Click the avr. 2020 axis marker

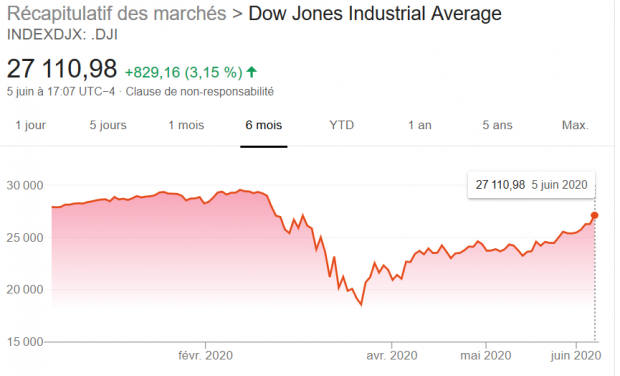[391, 355]
